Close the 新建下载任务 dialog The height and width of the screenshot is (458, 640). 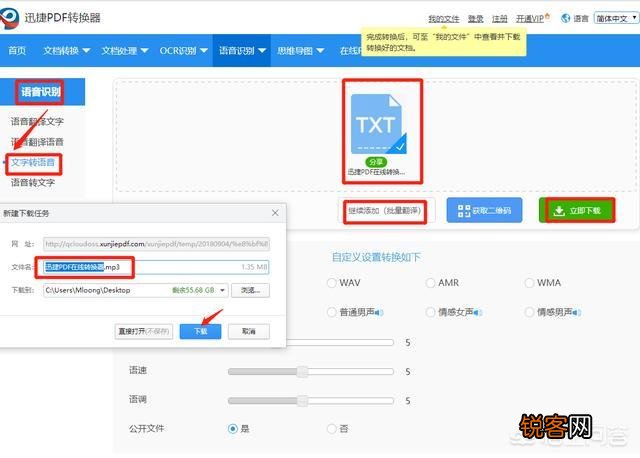pyautogui.click(x=275, y=213)
